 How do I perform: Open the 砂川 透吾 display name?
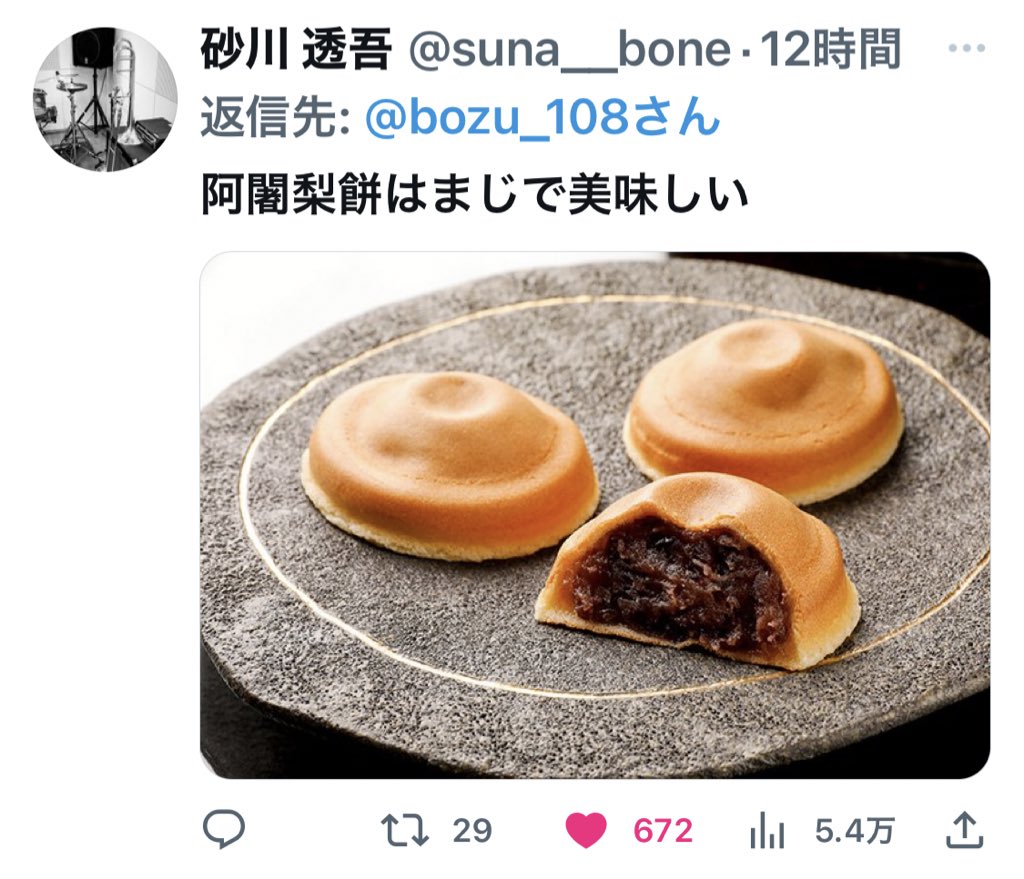(x=296, y=49)
